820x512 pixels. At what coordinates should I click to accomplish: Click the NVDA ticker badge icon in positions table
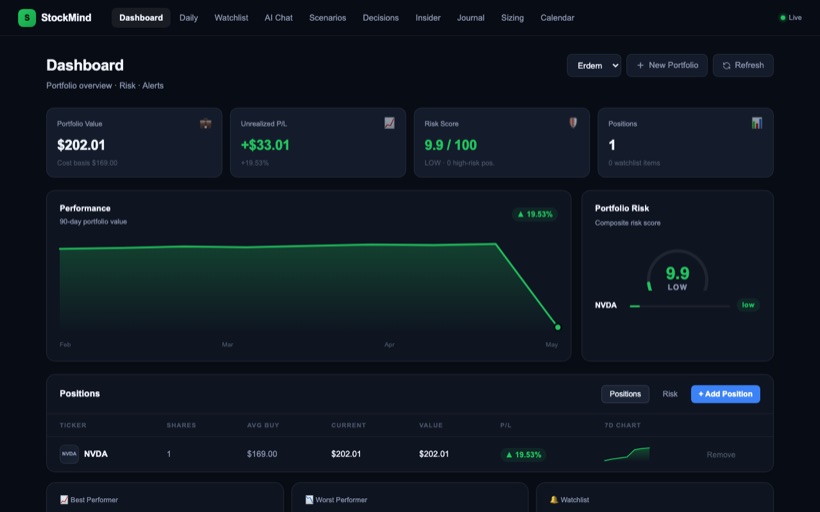coord(69,454)
